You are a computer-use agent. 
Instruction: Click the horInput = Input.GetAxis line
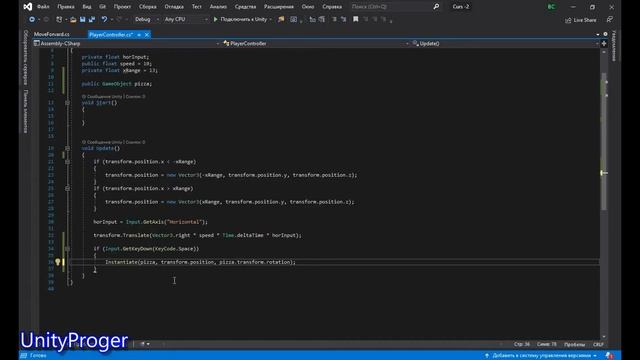[x=151, y=222]
